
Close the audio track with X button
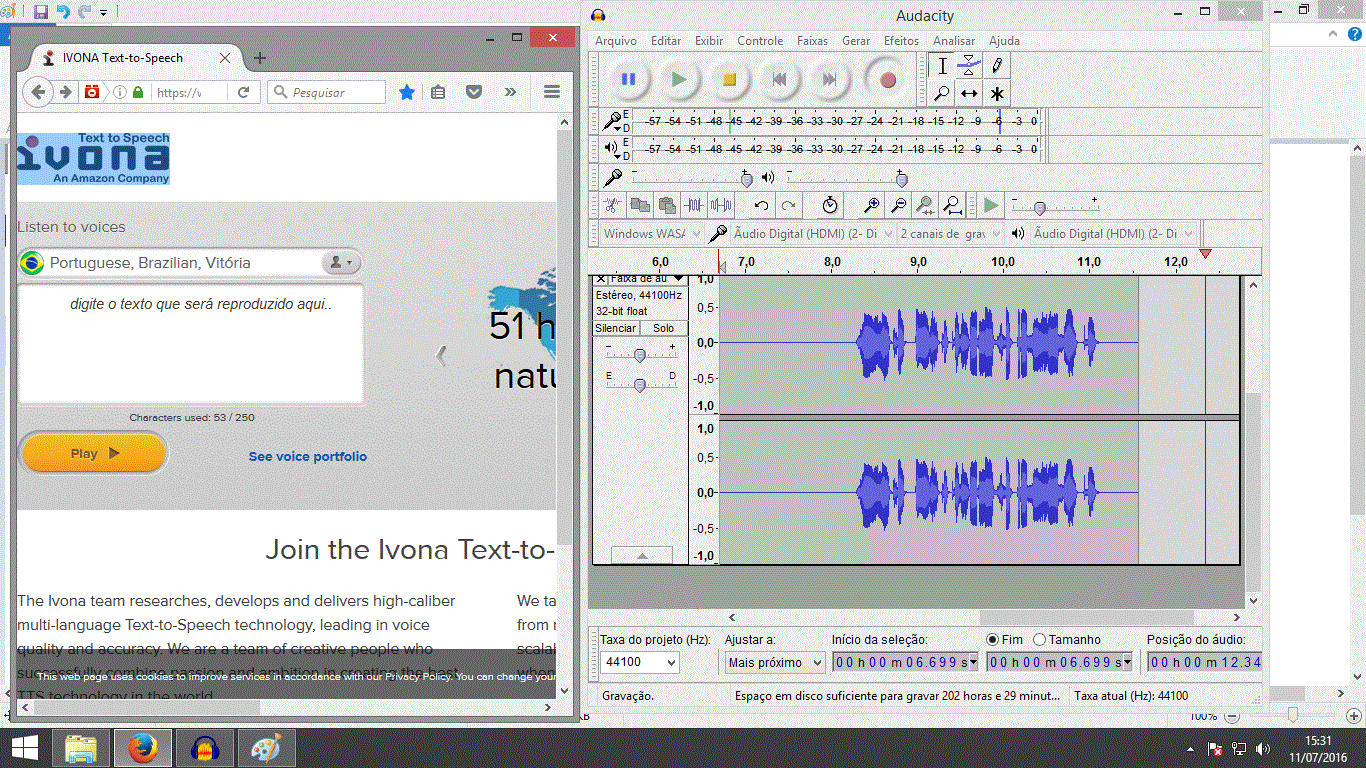click(x=600, y=278)
